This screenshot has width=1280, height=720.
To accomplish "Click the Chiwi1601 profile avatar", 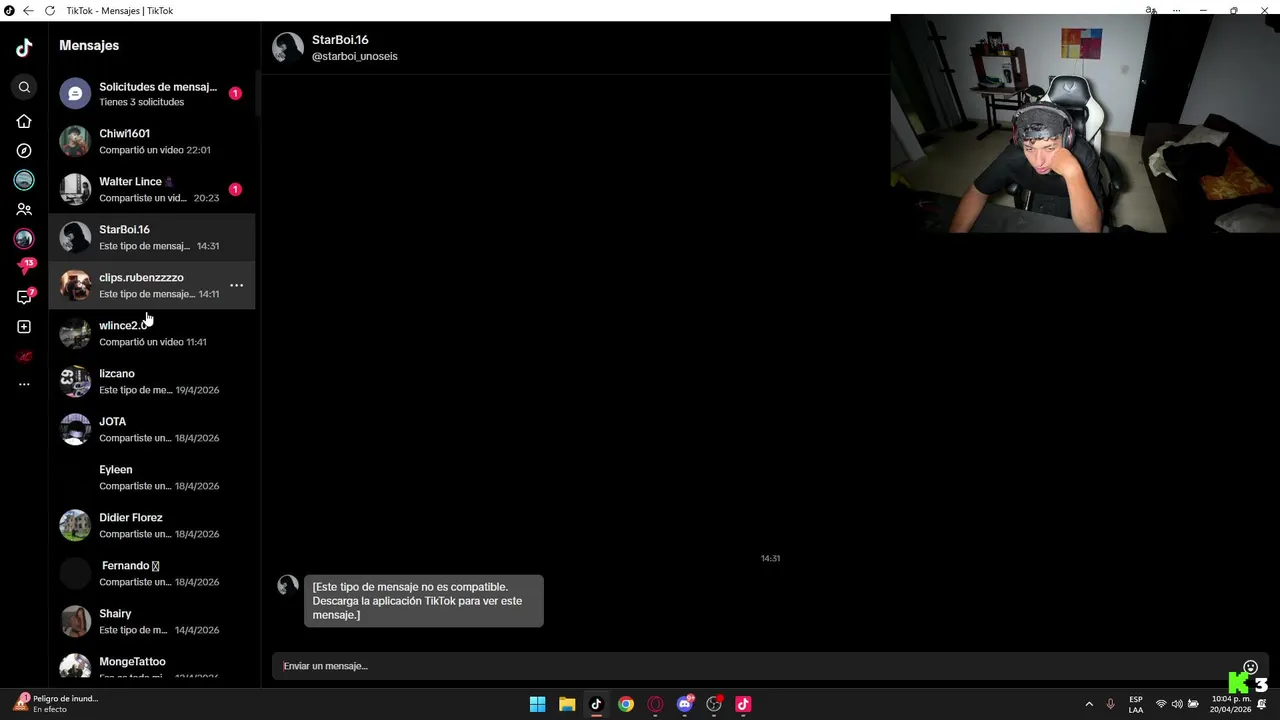I will [75, 141].
